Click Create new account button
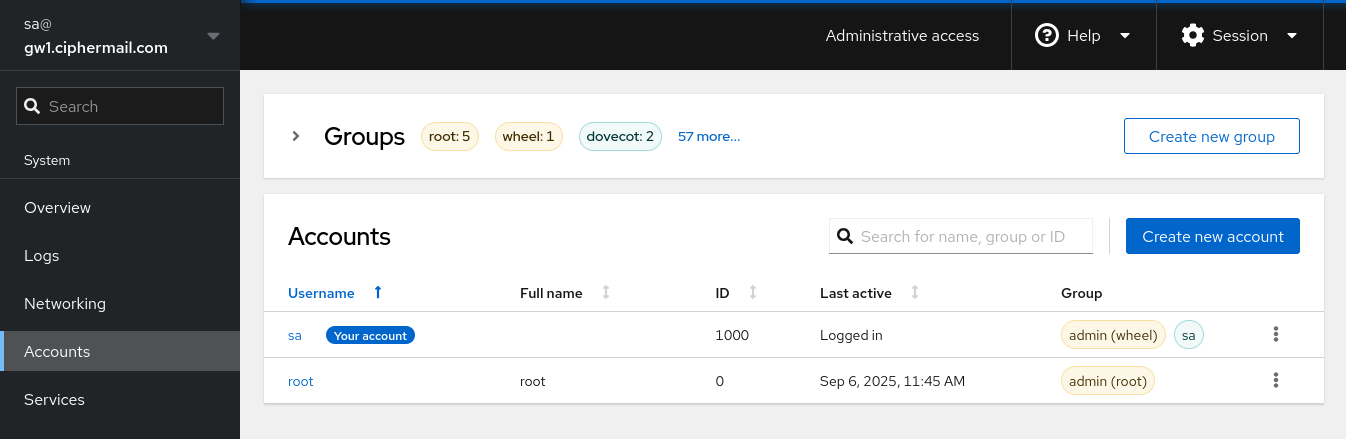The image size is (1346, 439). (1212, 237)
